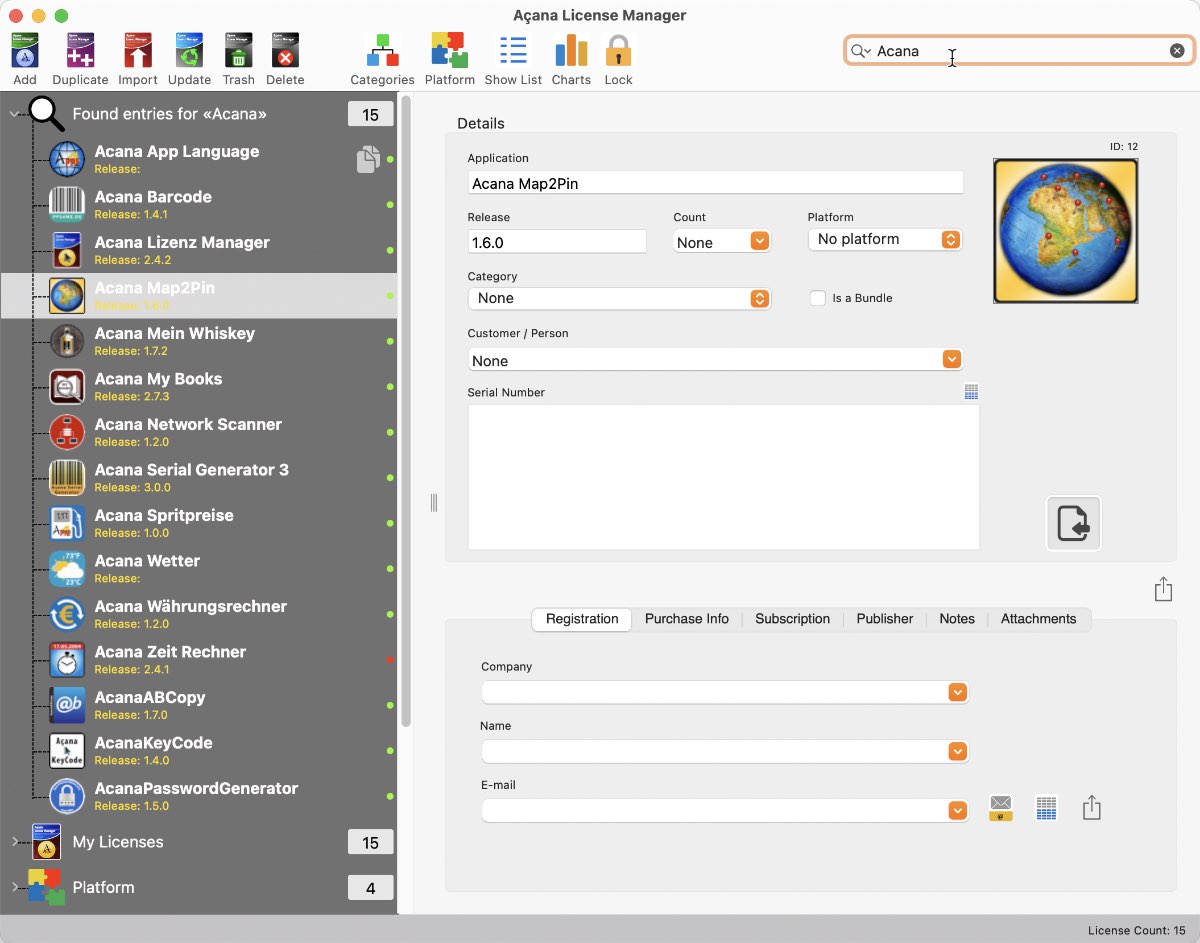
Task: Select Acana Serial Generator 3 entry
Action: (199, 478)
